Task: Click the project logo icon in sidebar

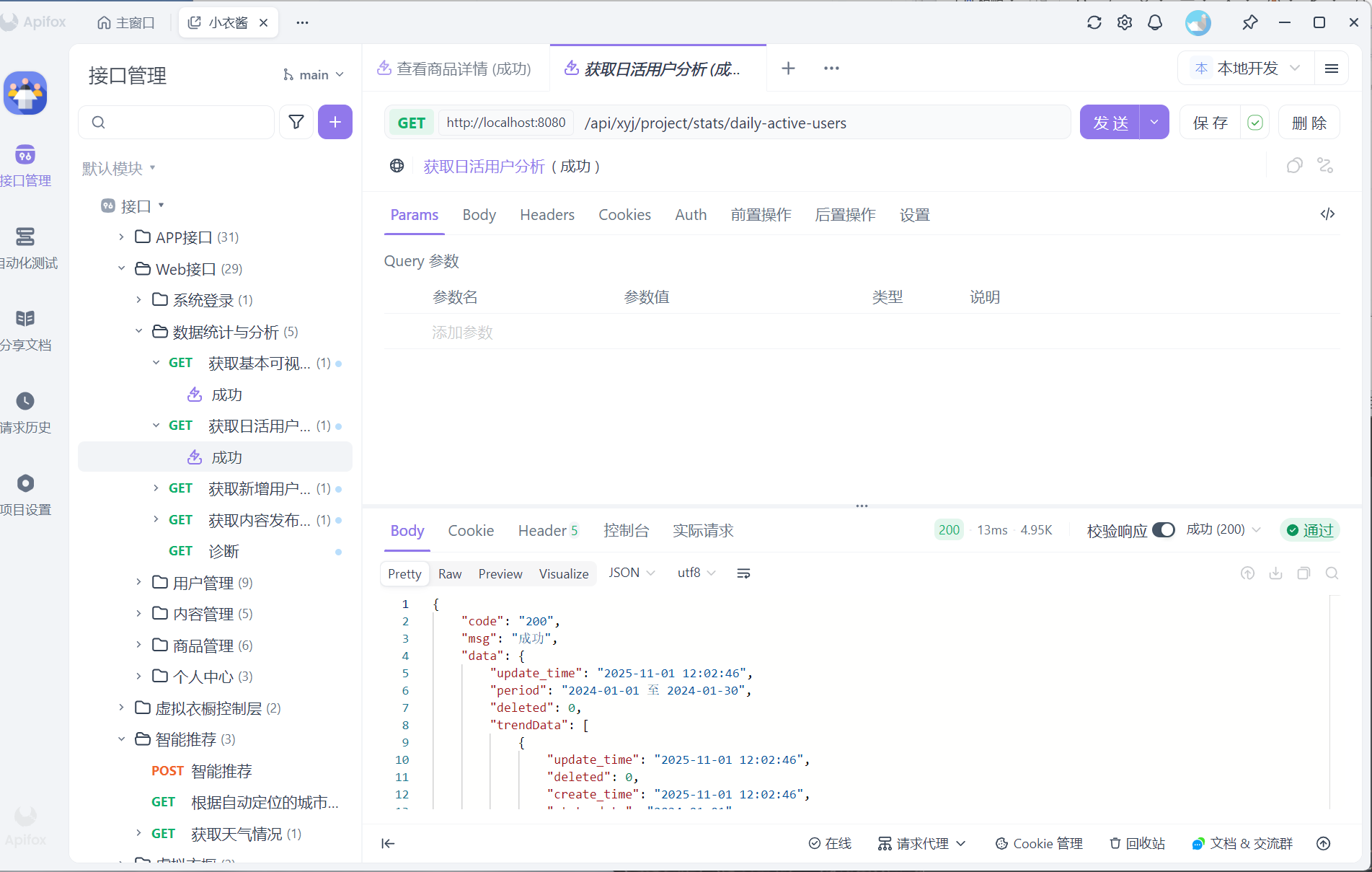Action: point(25,93)
